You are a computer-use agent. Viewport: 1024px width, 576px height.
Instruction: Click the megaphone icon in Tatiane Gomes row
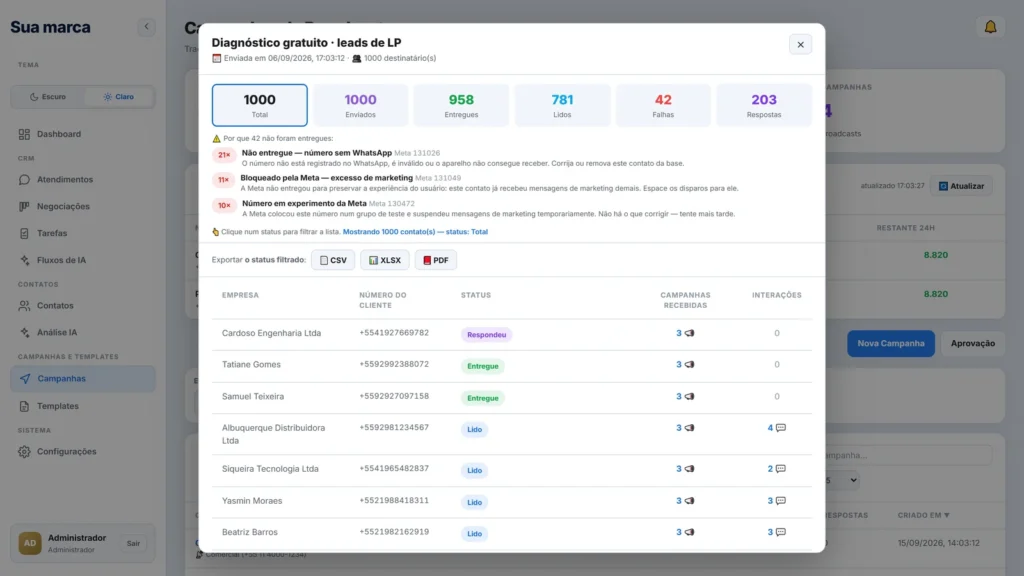coord(689,364)
